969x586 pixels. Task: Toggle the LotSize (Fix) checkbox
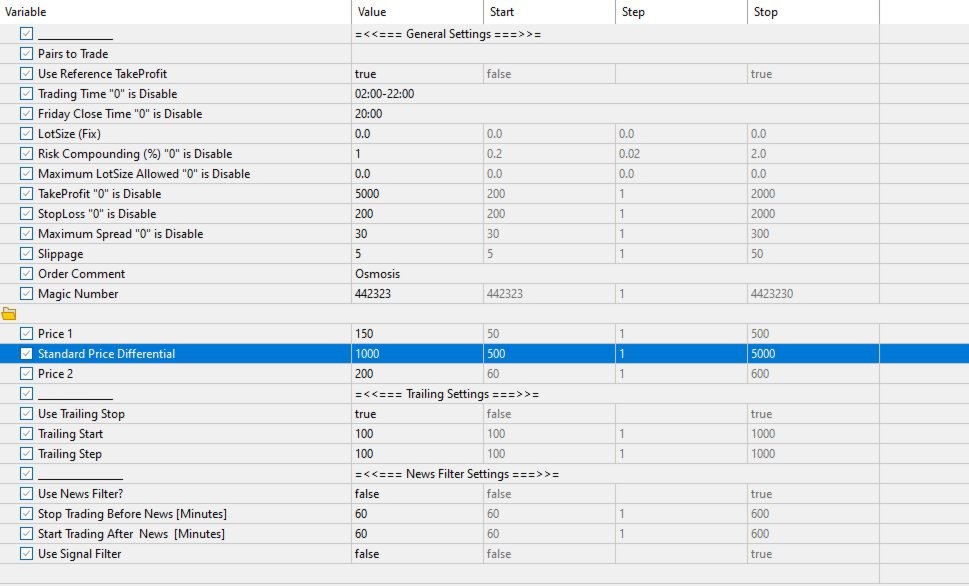point(26,134)
